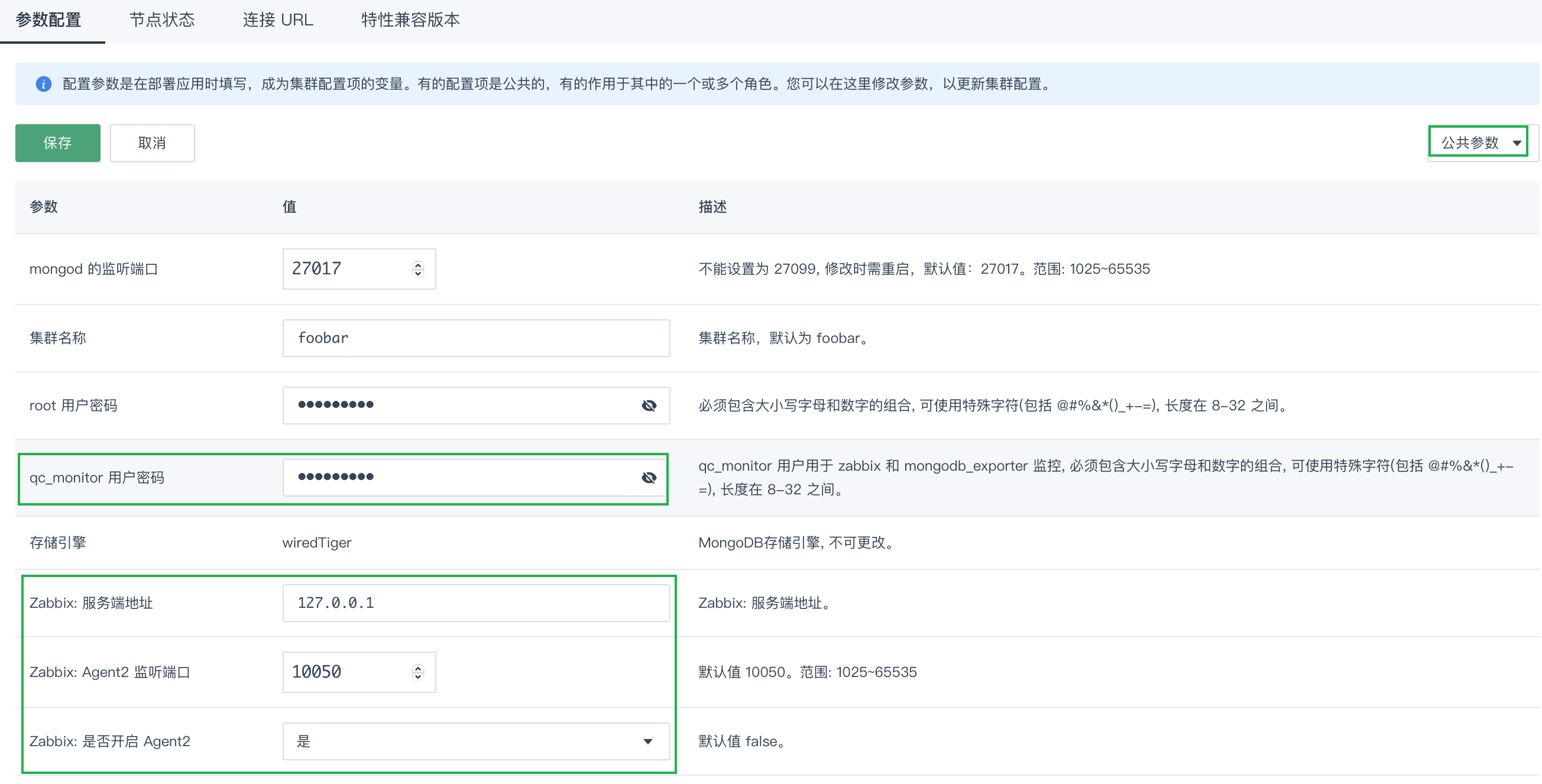Click the mongod port stepper arrows

418,269
